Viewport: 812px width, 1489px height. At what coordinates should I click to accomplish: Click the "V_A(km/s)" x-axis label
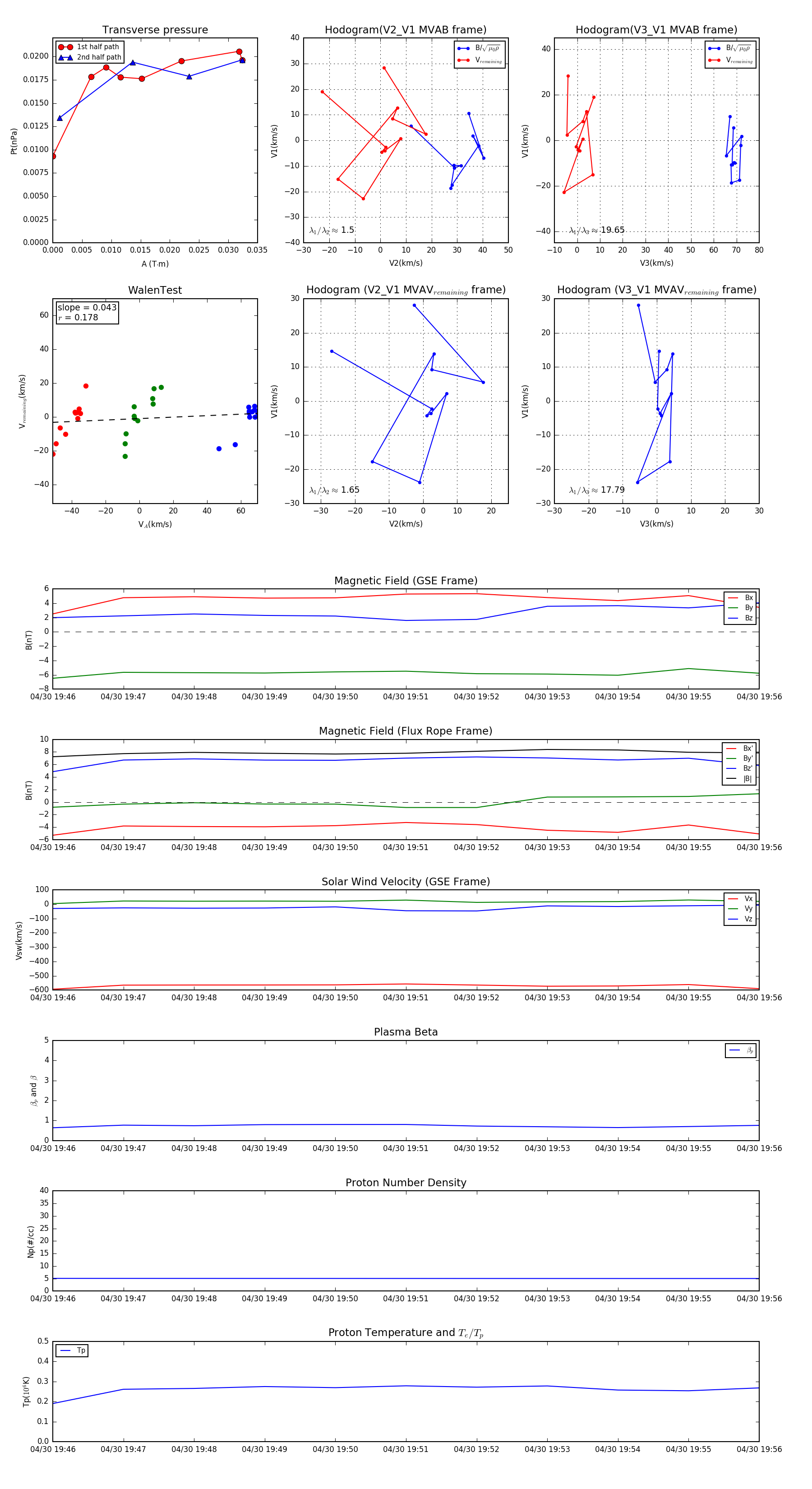(x=155, y=524)
